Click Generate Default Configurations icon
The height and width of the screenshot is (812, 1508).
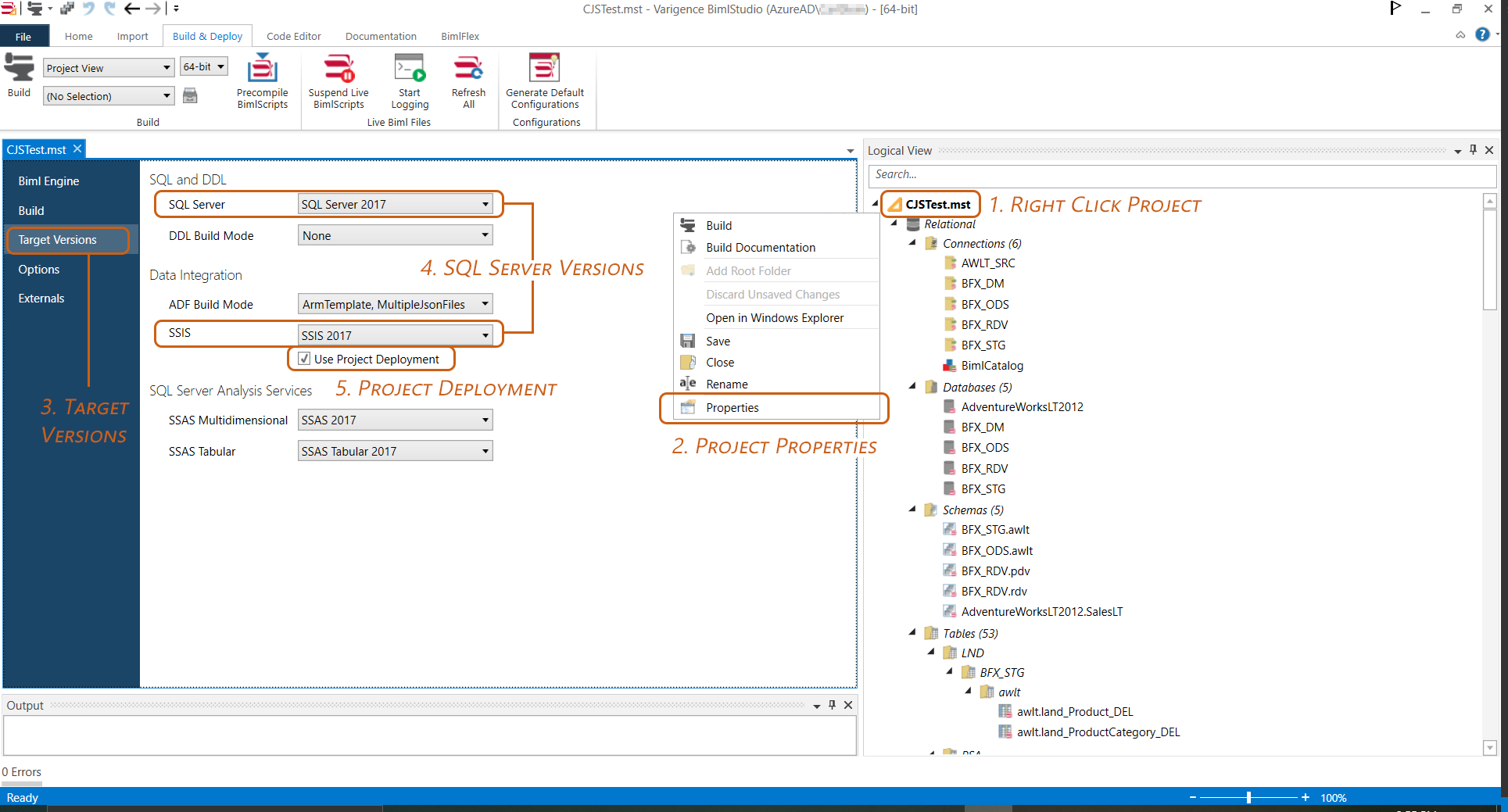(544, 68)
